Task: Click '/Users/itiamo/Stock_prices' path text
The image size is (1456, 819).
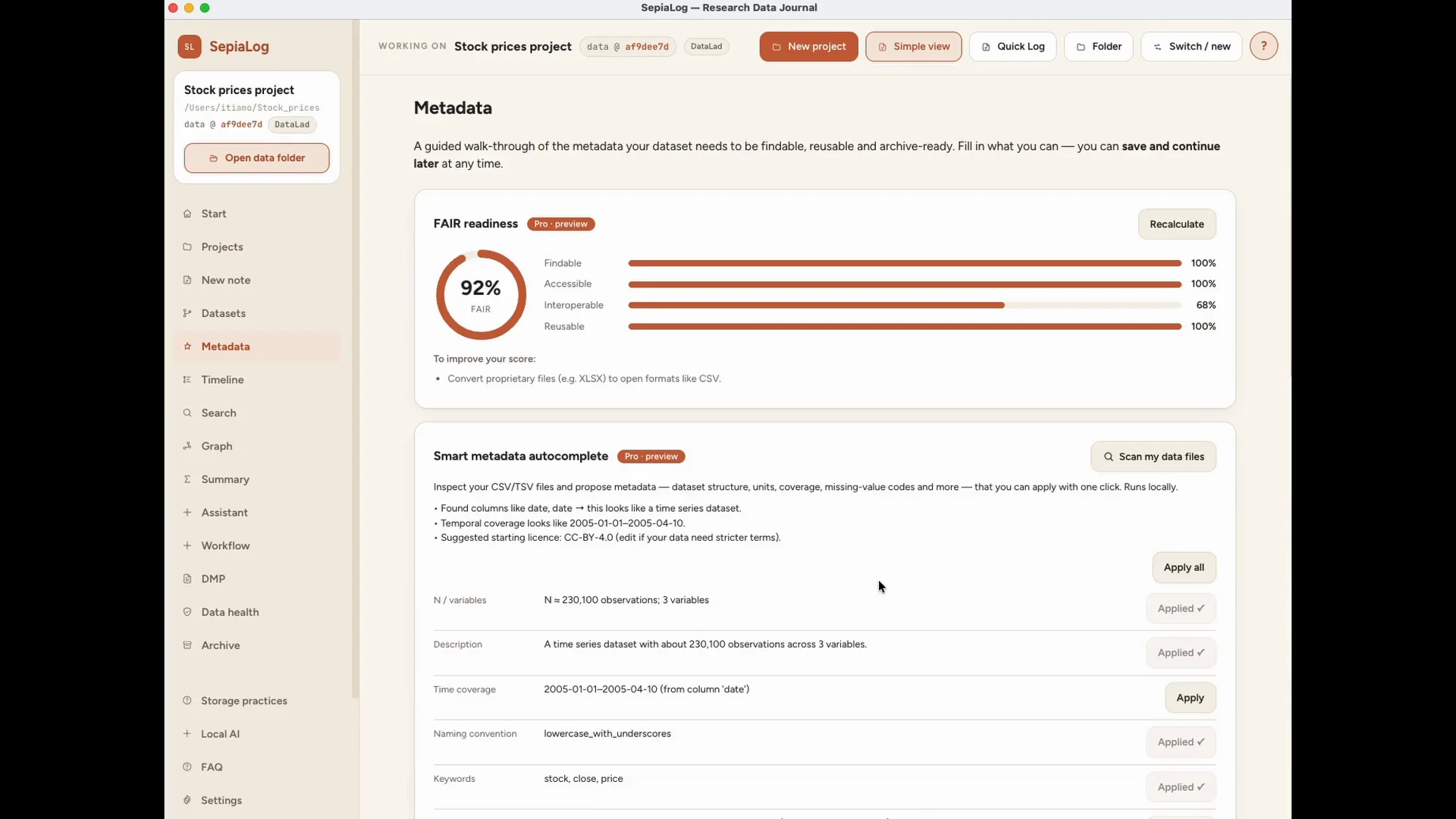Action: coord(252,108)
